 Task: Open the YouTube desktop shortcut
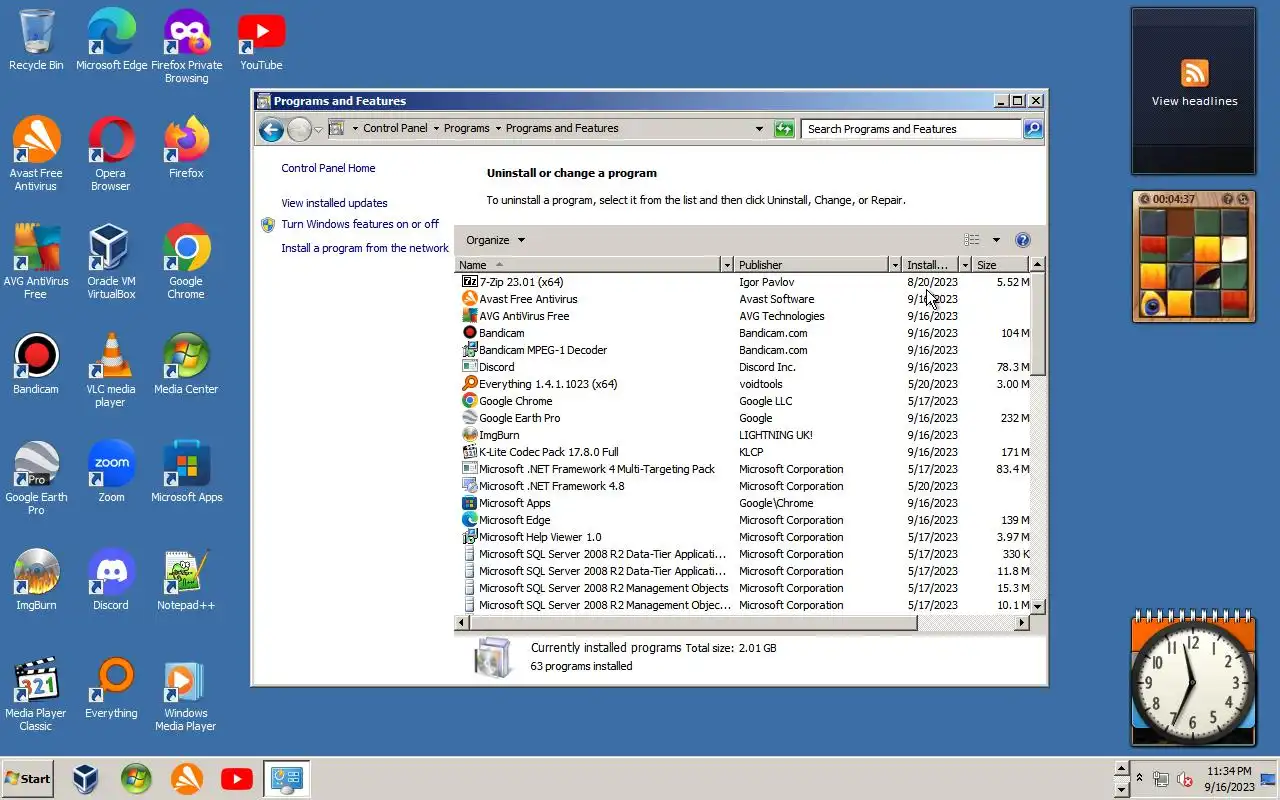pyautogui.click(x=261, y=40)
